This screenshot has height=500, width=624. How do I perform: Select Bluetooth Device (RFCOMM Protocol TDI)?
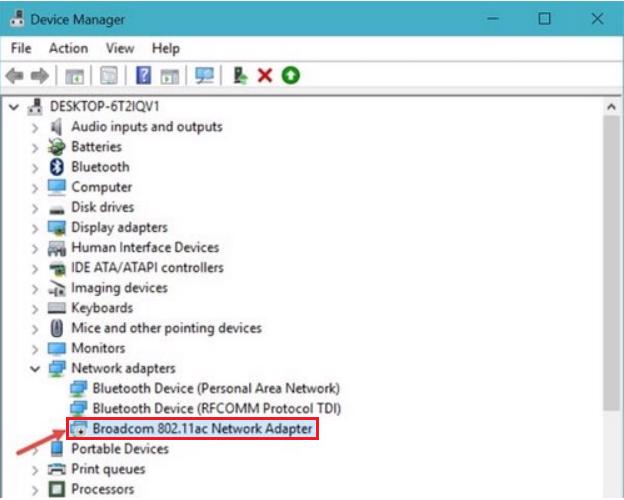pos(217,408)
